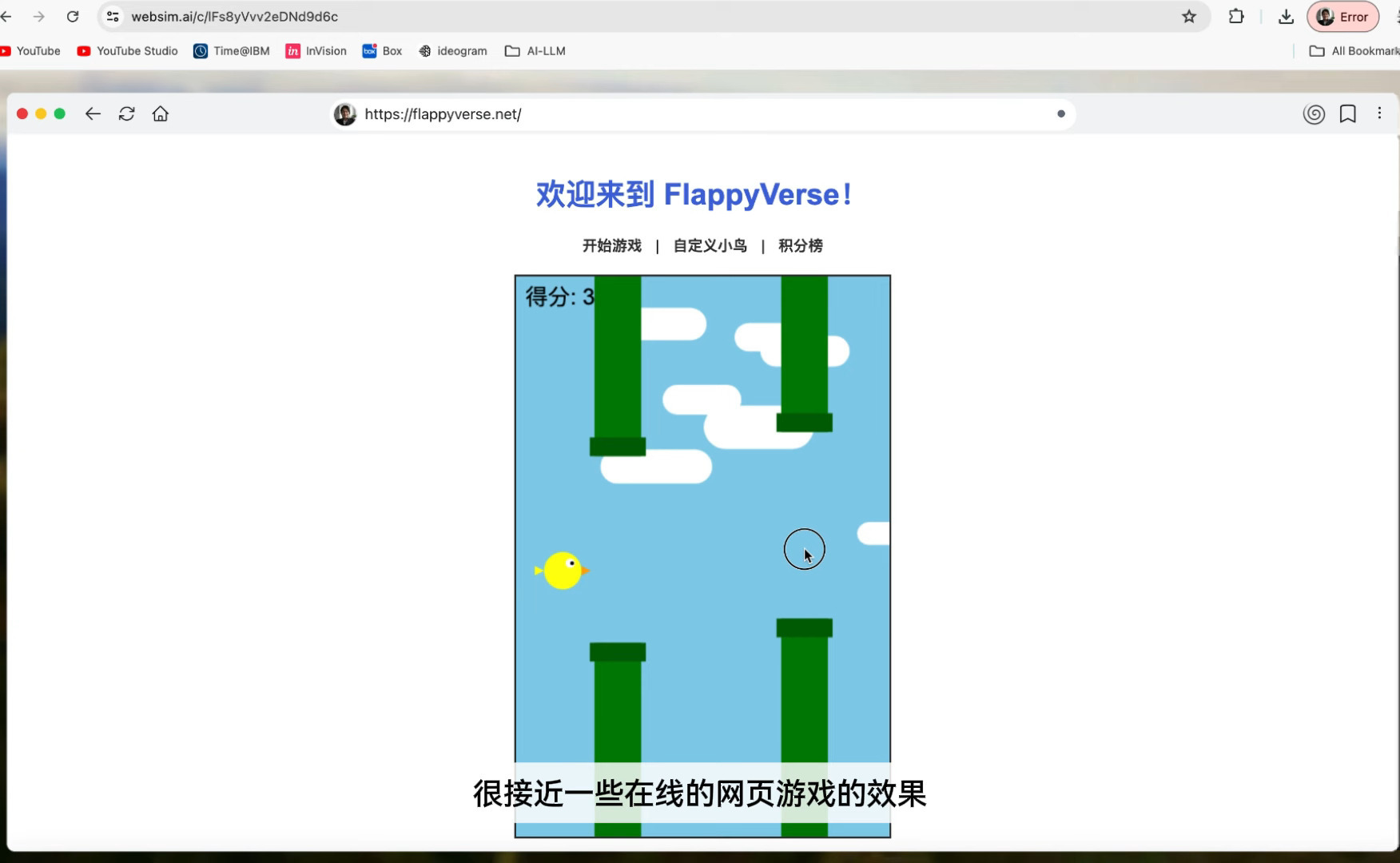Viewport: 1400px width, 863px height.
Task: Minimize the websim window with the yellow button
Action: coord(41,114)
